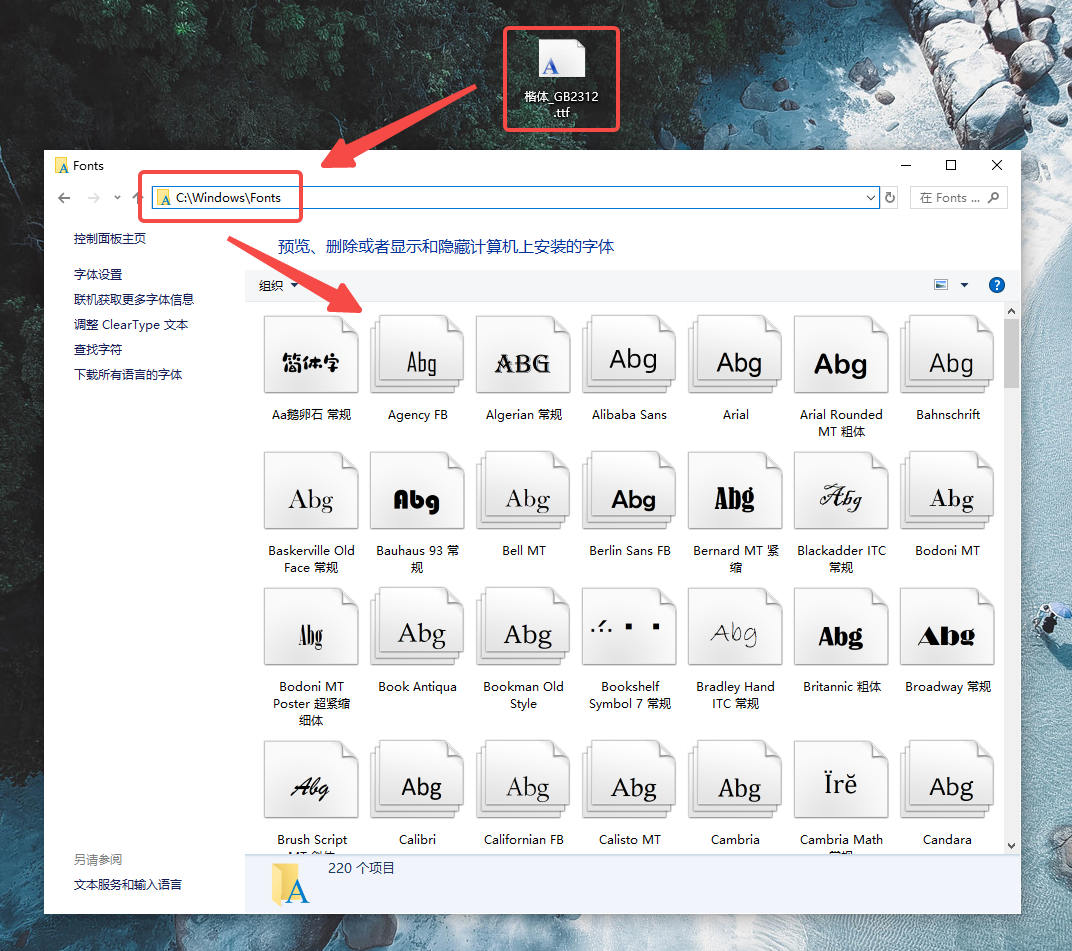Viewport: 1072px width, 951px height.
Task: Click the scrollbar down arrow
Action: (1012, 846)
